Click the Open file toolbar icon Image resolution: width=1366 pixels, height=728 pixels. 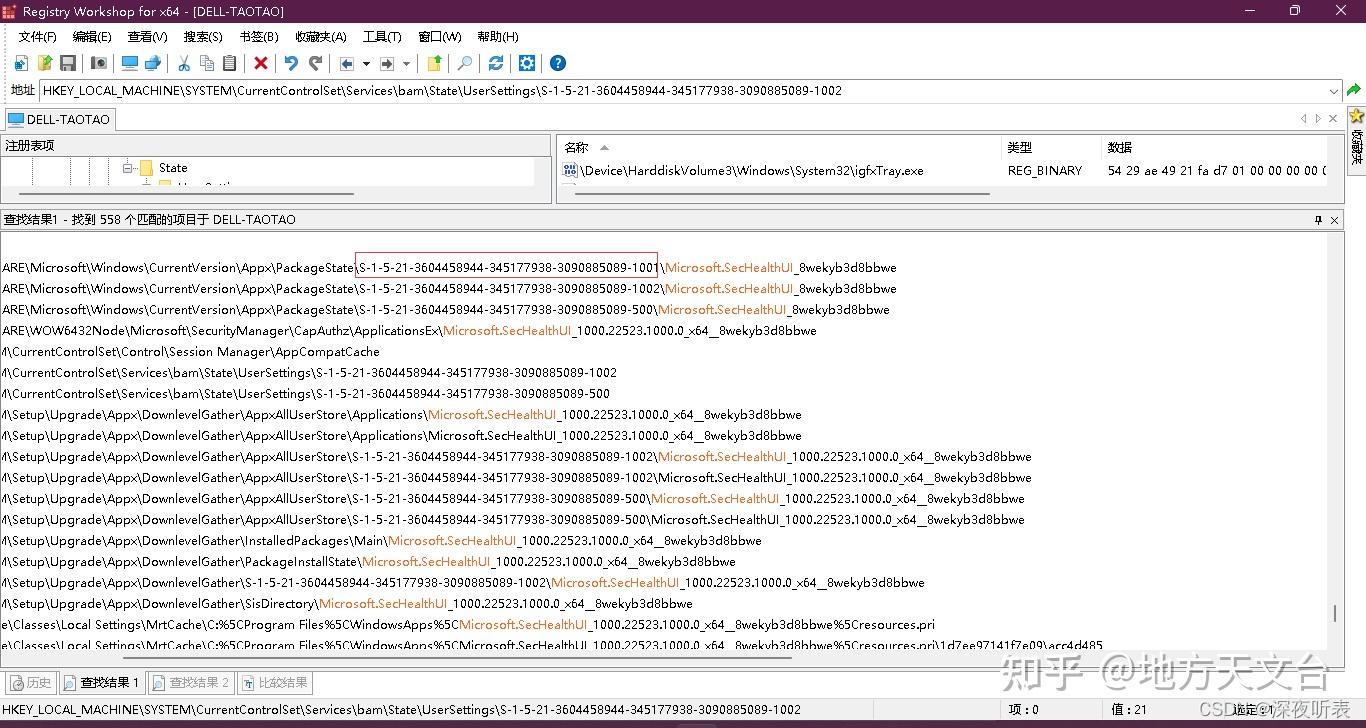point(44,63)
